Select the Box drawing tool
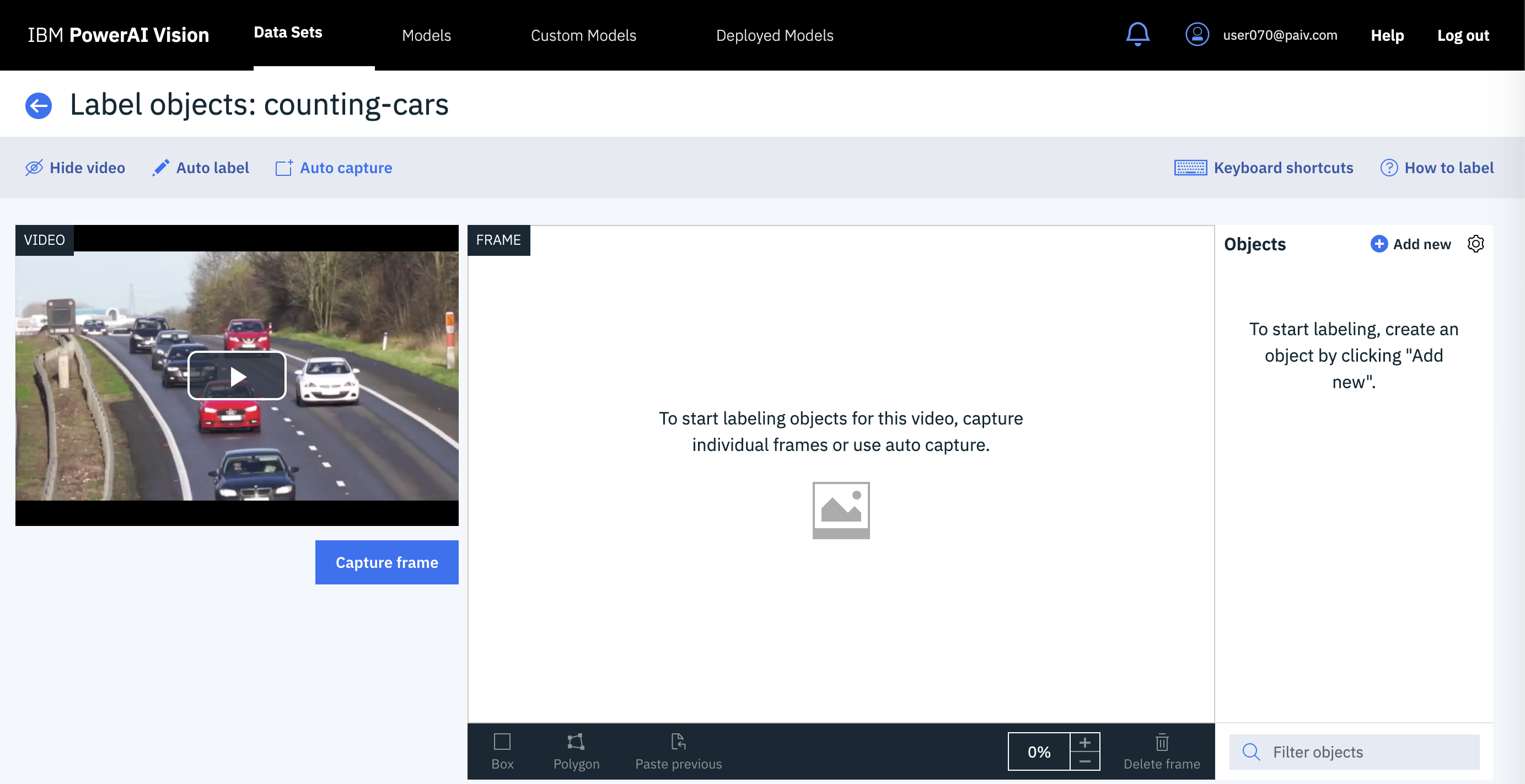Viewport: 1525px width, 784px height. [x=502, y=750]
